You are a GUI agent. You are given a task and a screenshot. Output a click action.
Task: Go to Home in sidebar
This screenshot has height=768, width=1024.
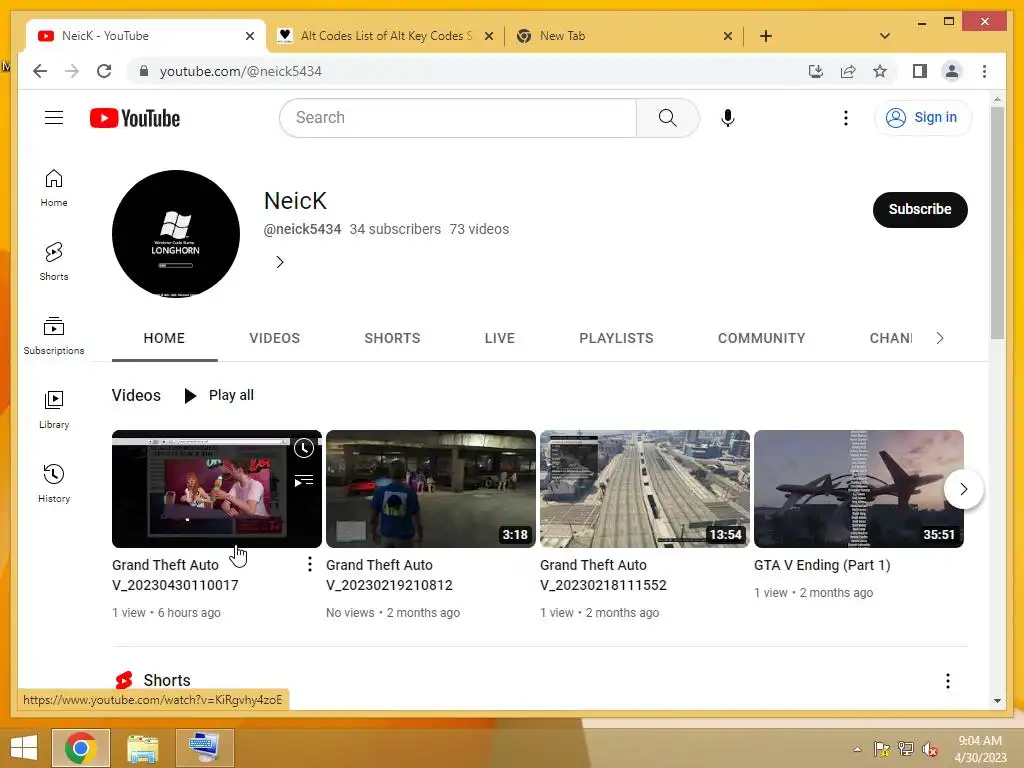[x=54, y=188]
